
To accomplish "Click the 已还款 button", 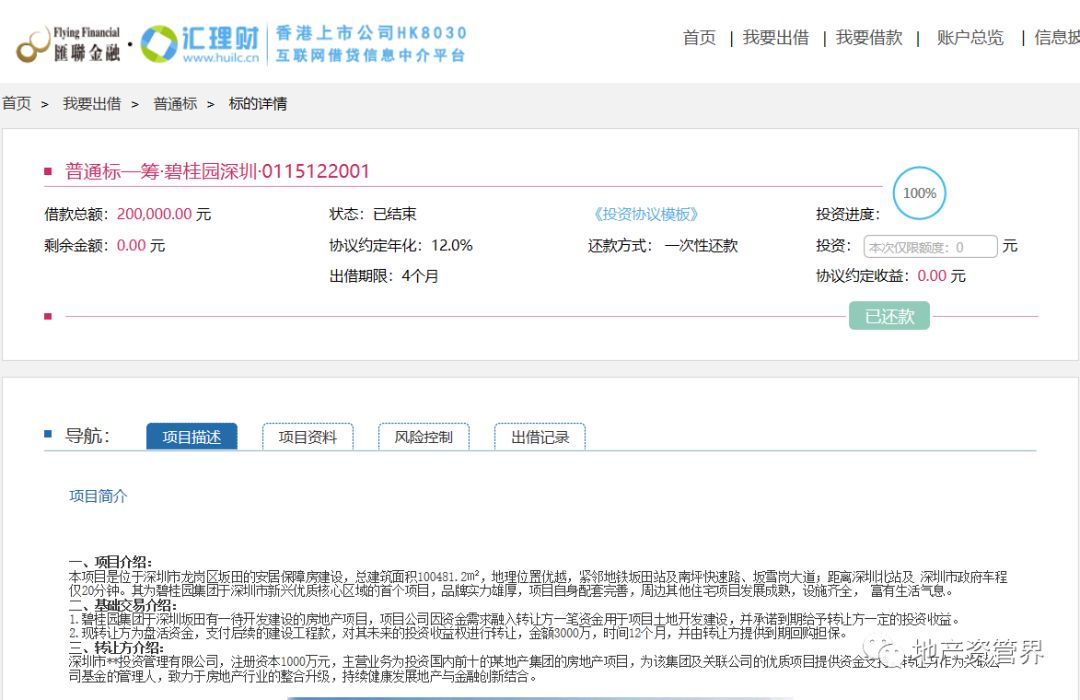I will click(889, 316).
